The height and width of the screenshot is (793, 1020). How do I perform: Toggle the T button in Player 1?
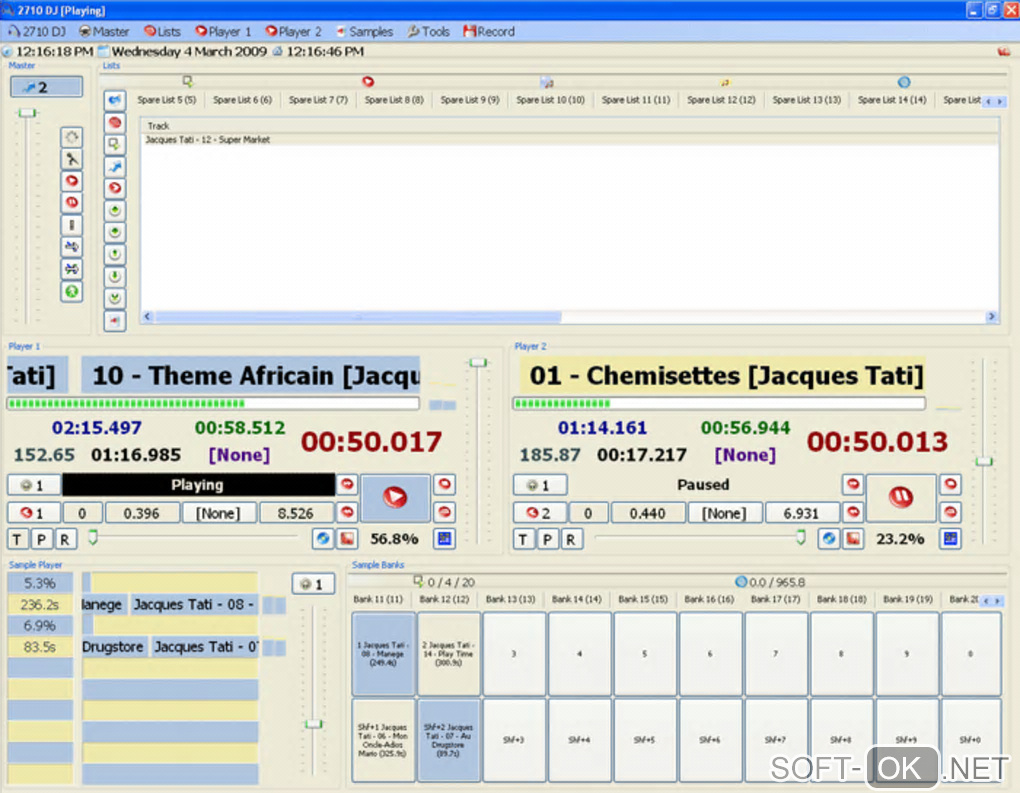(x=18, y=539)
